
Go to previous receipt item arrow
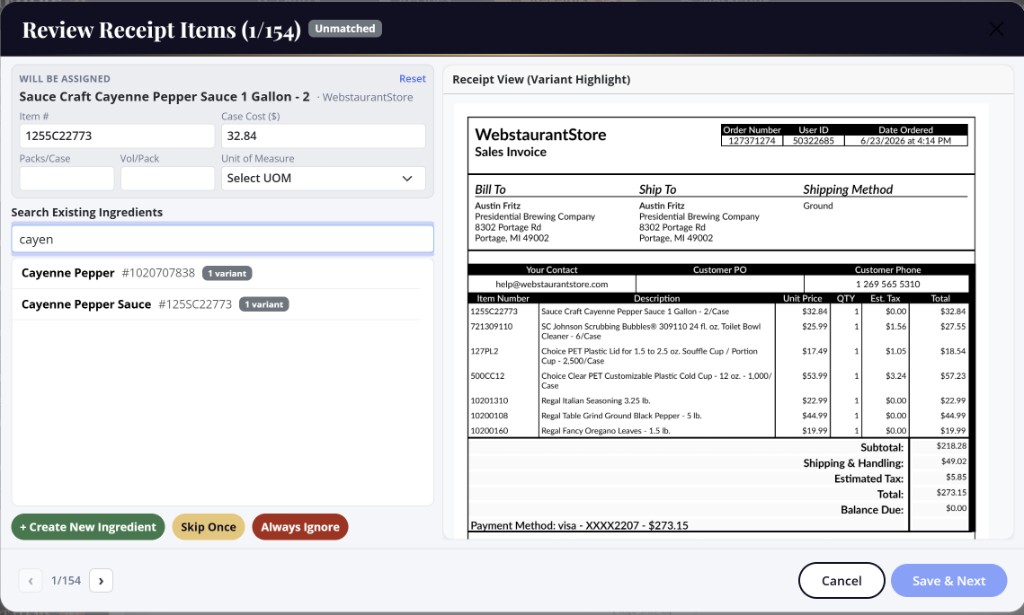click(x=31, y=580)
